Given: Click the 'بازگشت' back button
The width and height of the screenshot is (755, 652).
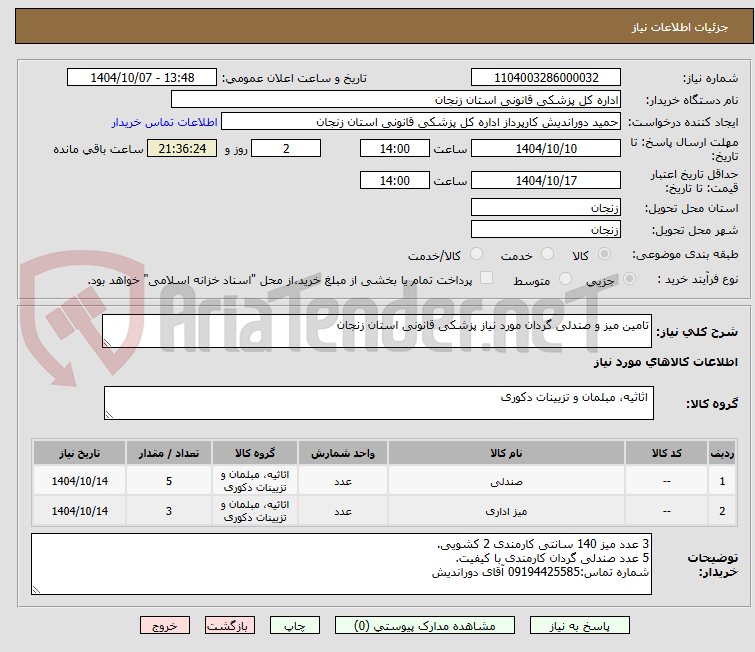Looking at the screenshot, I should (x=232, y=625).
